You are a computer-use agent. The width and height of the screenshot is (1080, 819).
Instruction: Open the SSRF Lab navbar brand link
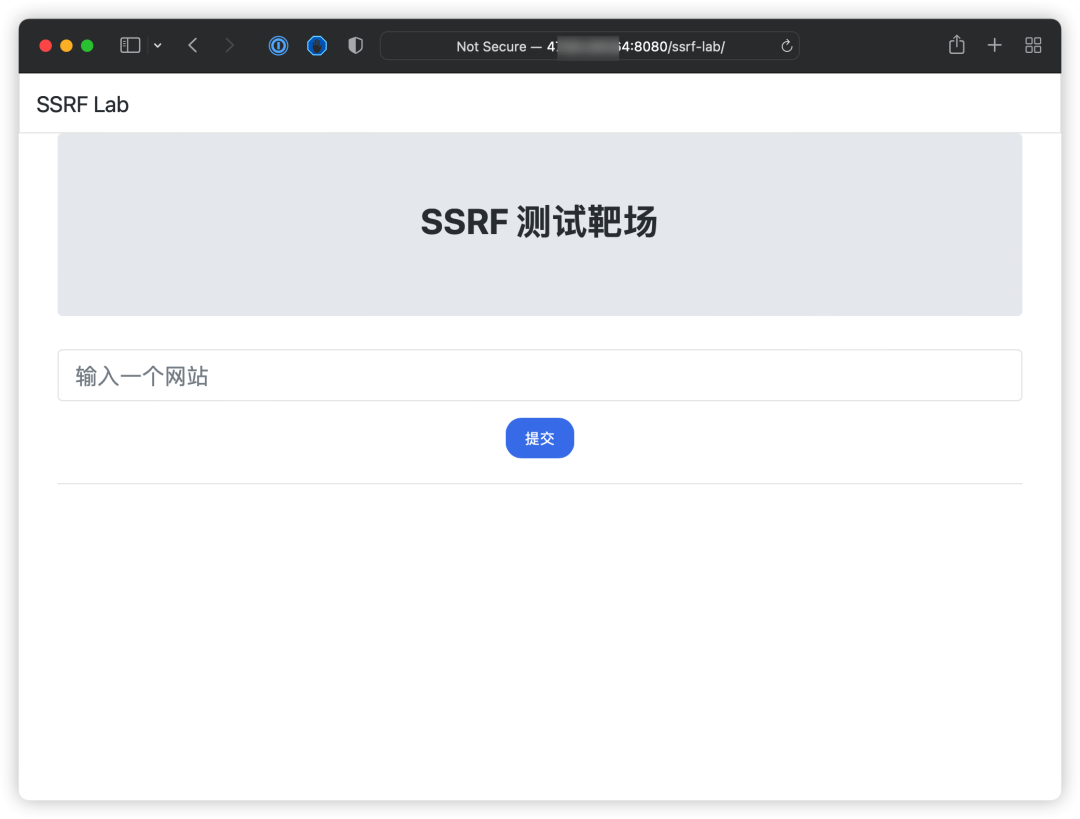pos(83,105)
